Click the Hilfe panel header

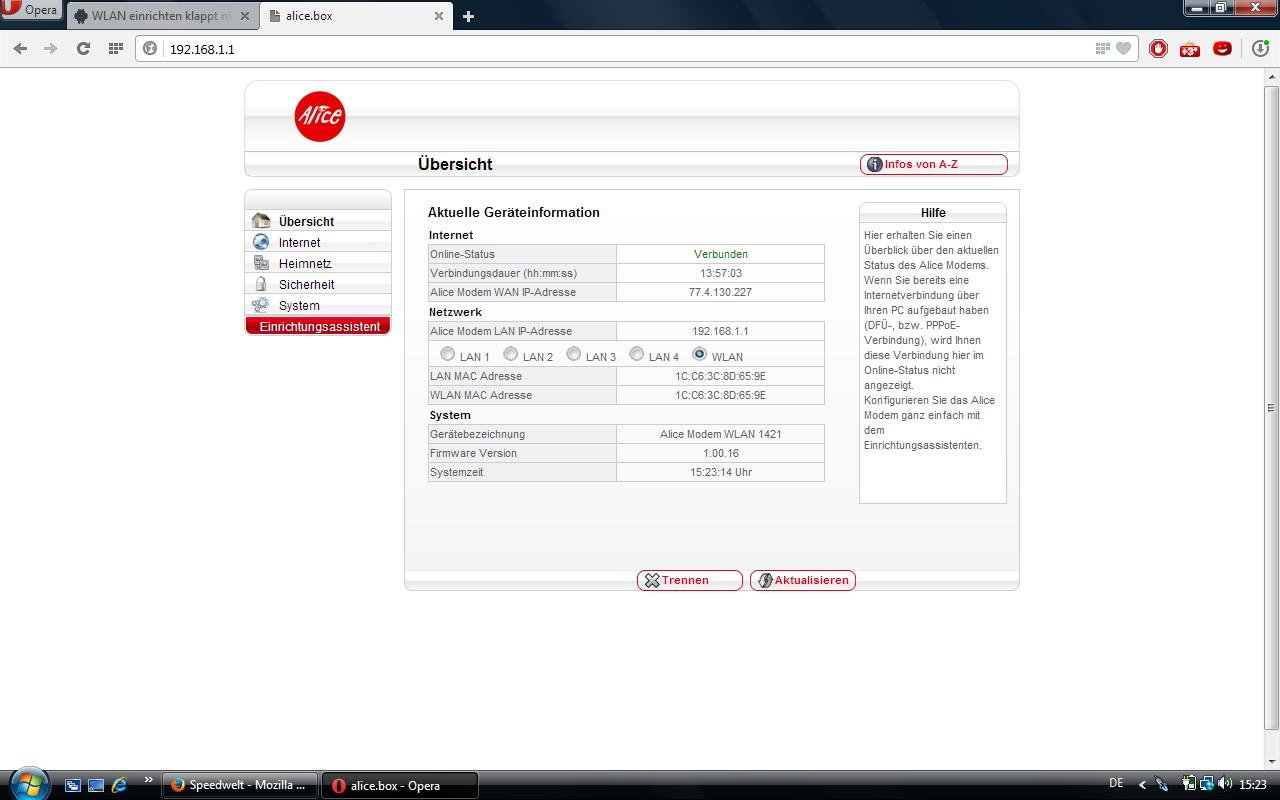click(933, 213)
